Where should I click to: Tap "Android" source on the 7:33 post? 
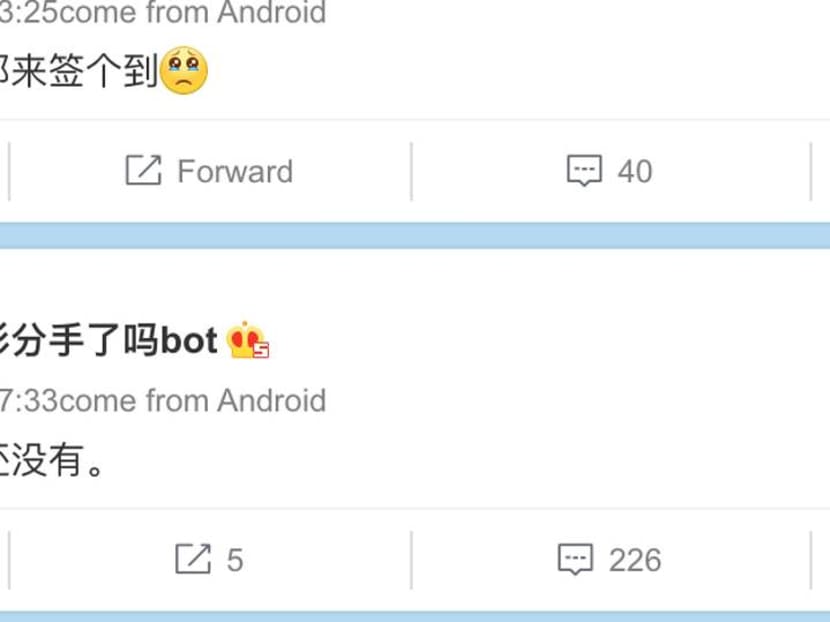pyautogui.click(x=272, y=400)
